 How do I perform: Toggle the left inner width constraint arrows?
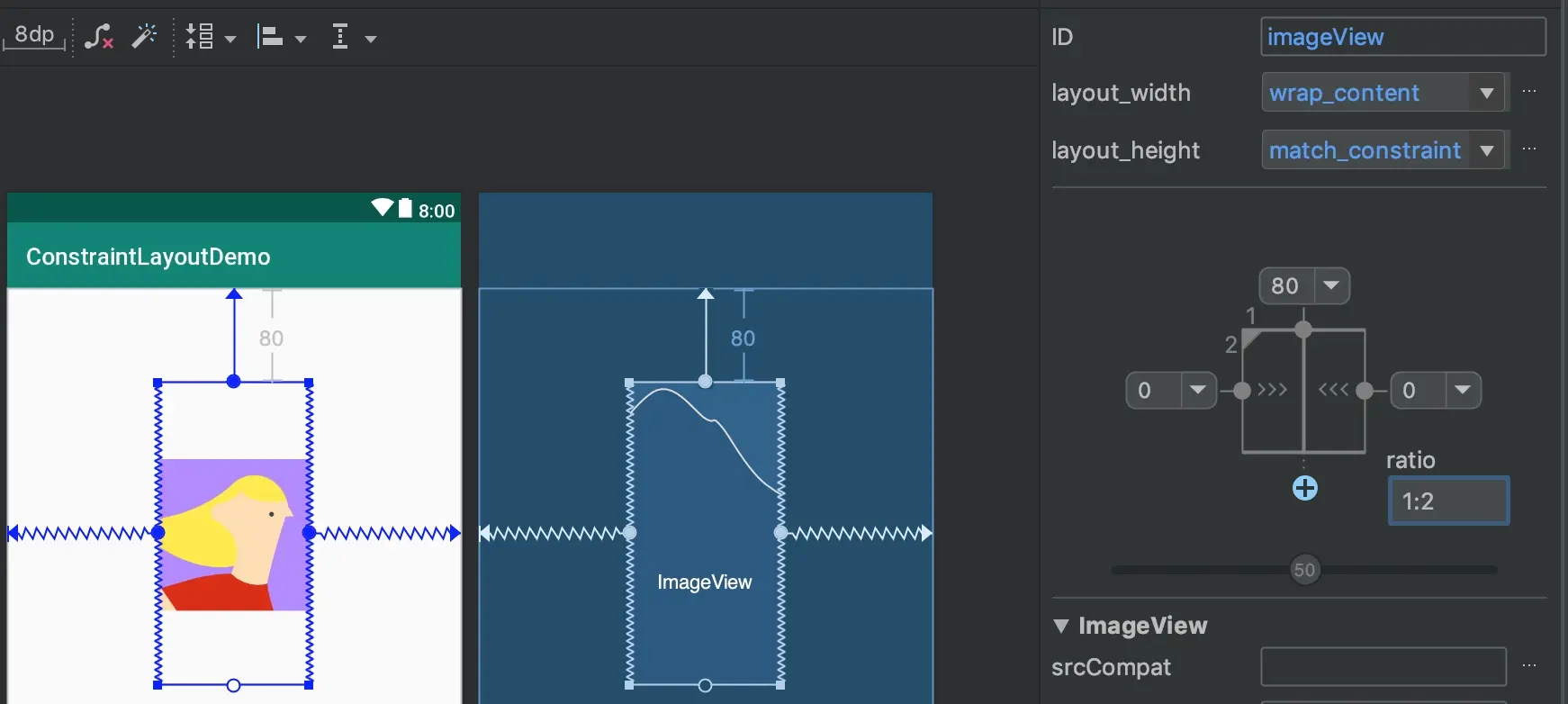[x=1273, y=390]
